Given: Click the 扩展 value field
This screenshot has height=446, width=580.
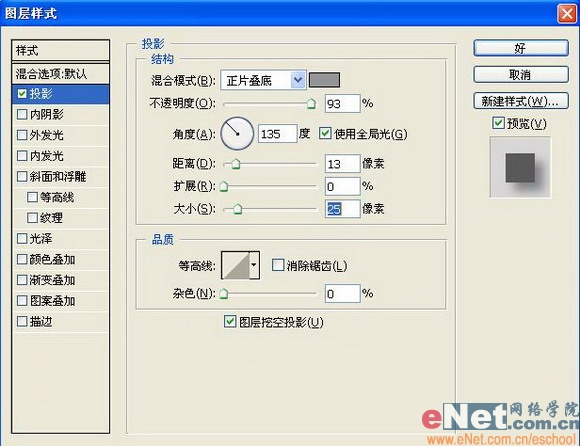Looking at the screenshot, I should 343,186.
